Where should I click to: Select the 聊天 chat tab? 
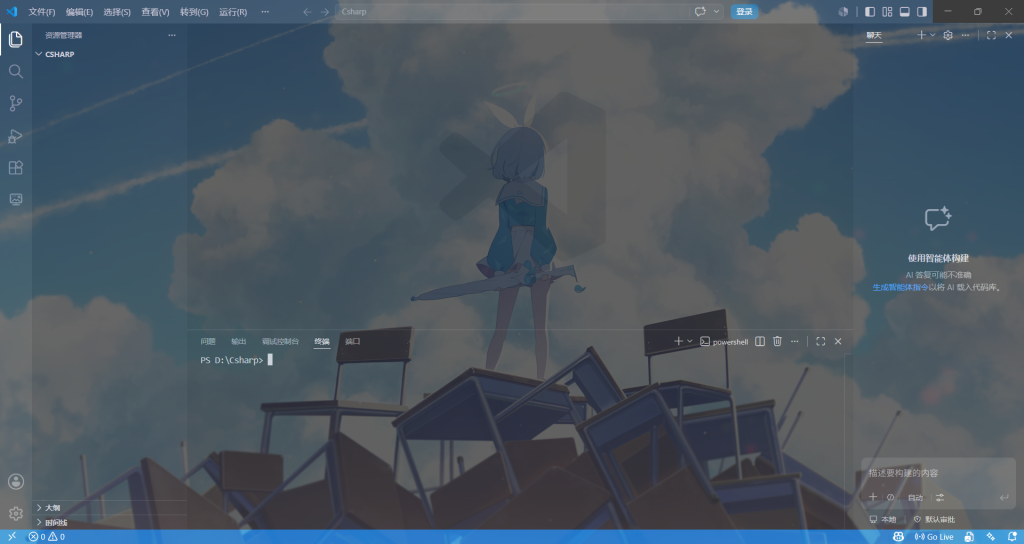(874, 35)
